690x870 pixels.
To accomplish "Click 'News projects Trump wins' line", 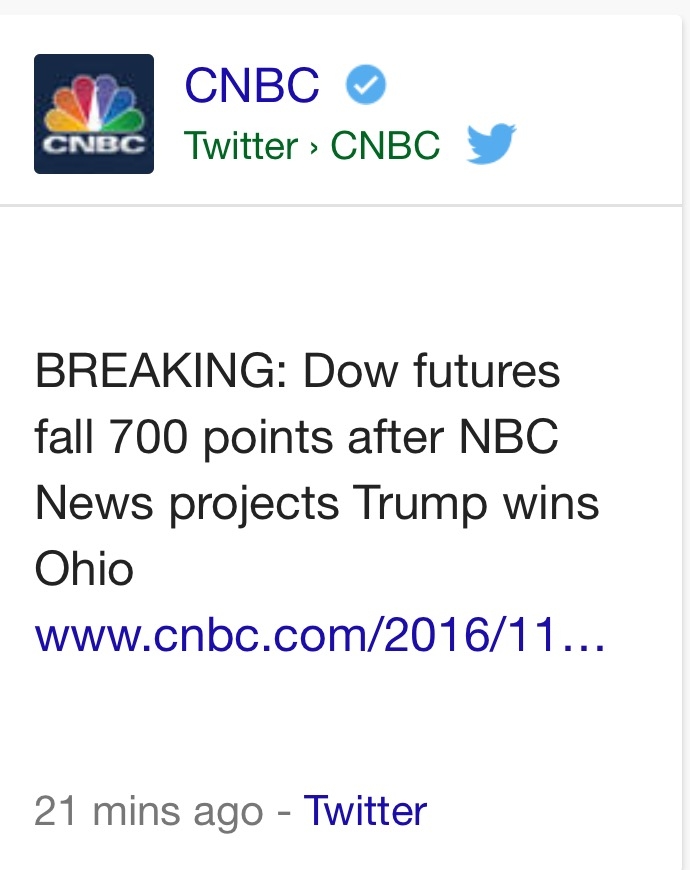I will click(x=317, y=504).
